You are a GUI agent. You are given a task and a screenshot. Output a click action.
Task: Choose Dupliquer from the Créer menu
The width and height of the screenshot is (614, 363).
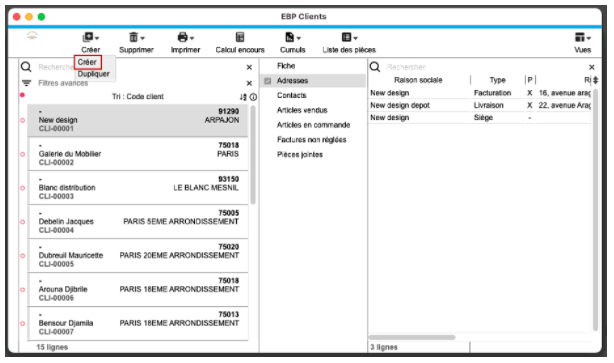(x=93, y=74)
